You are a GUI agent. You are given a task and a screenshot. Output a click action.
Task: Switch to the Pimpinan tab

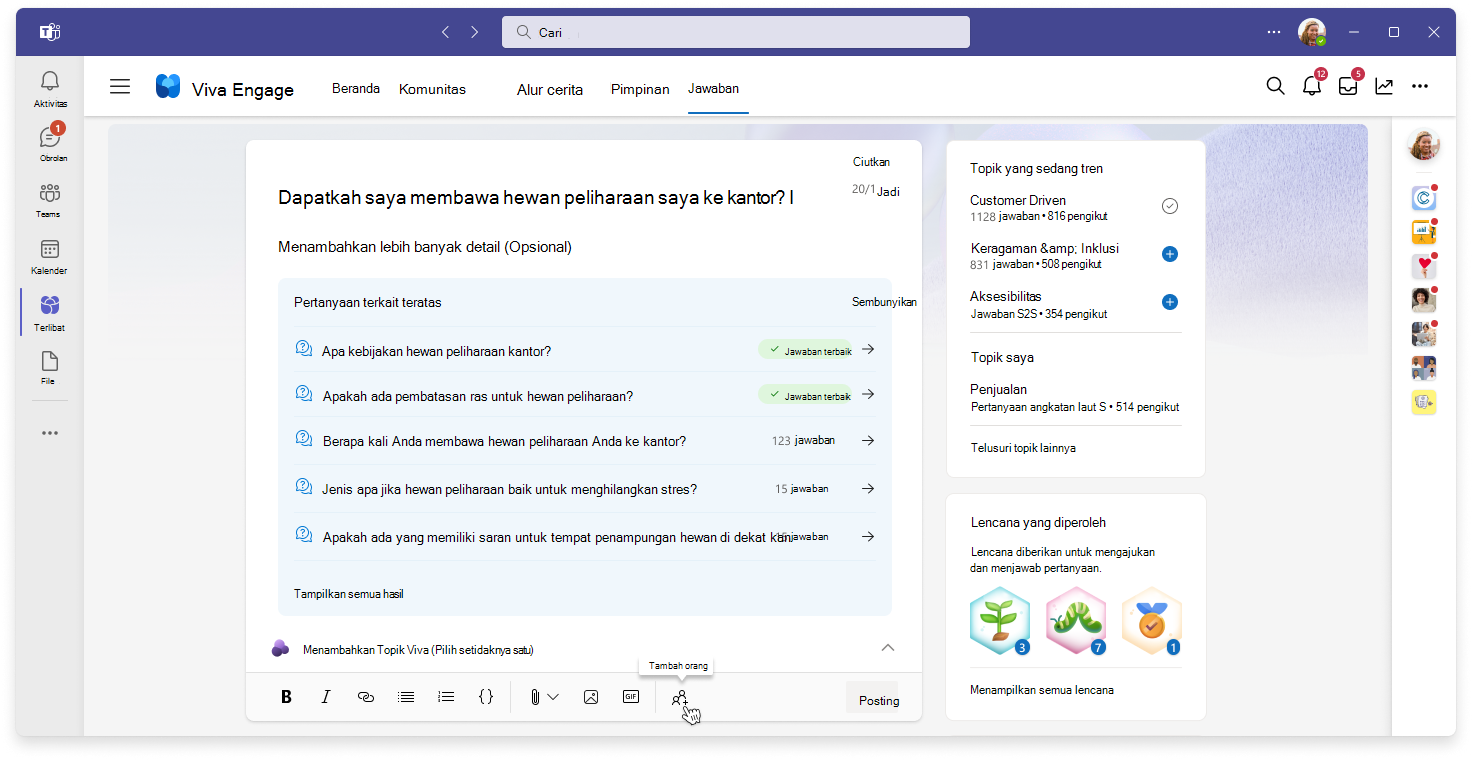point(640,89)
